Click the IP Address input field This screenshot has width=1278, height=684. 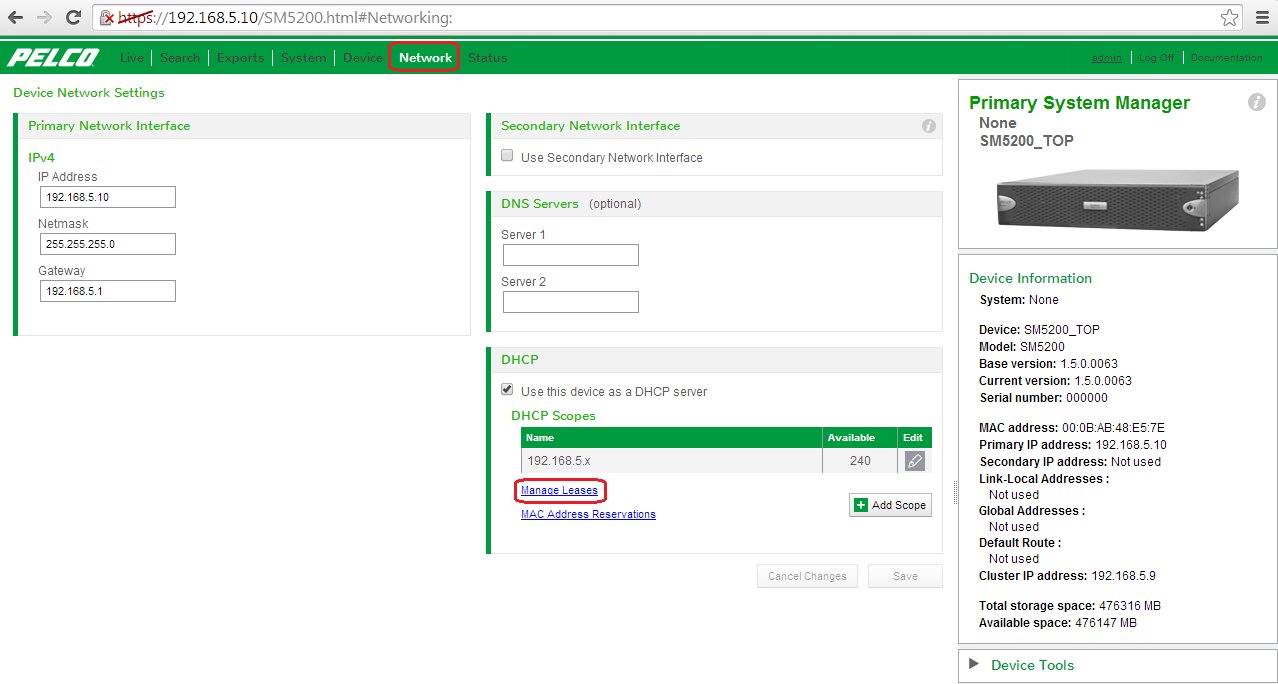point(107,197)
